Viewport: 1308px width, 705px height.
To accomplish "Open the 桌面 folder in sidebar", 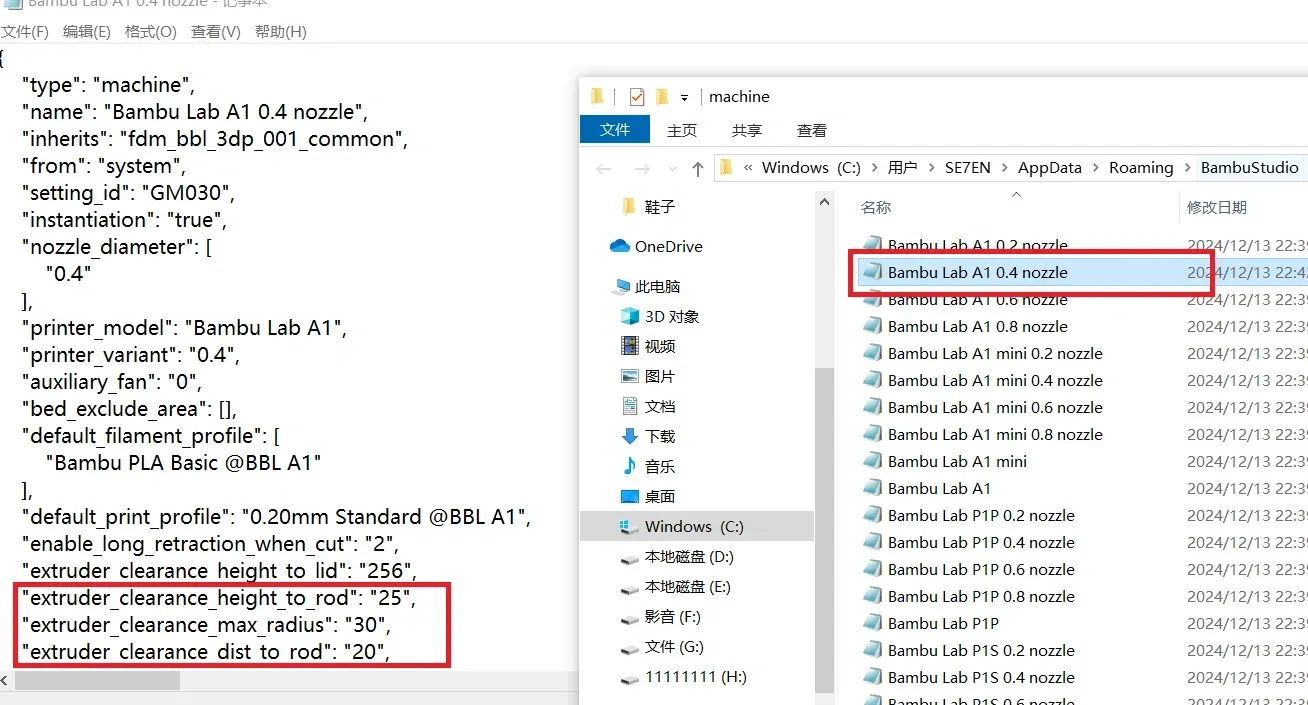I will point(648,496).
